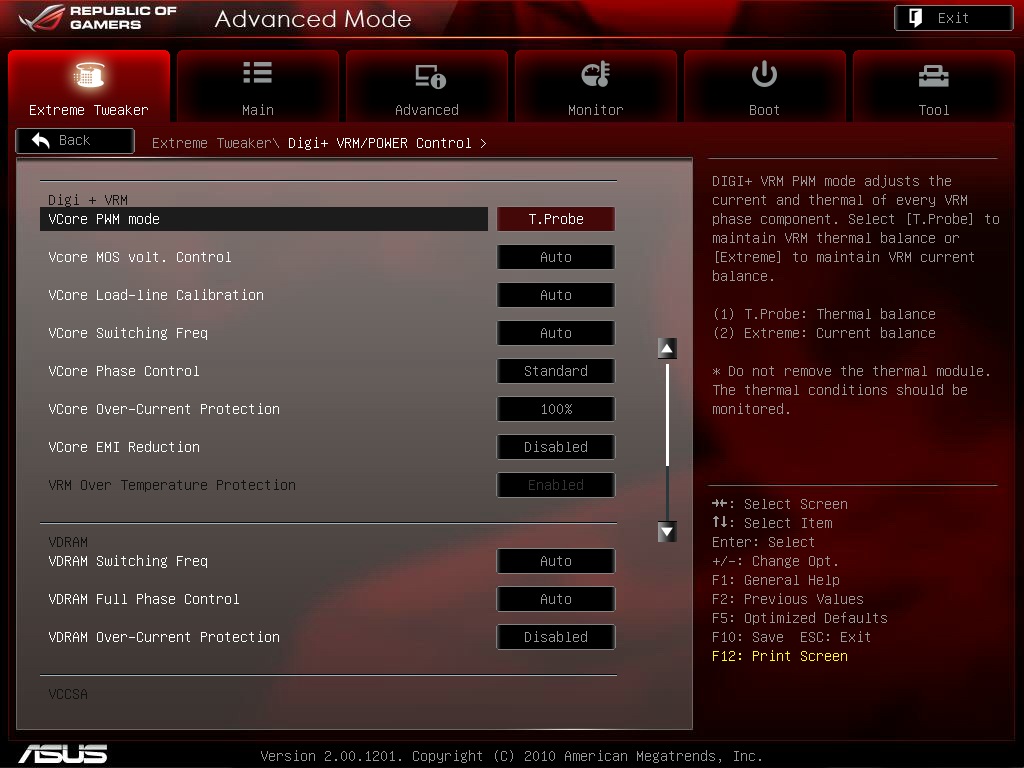
Task: Click the scroll down arrow
Action: 667,532
